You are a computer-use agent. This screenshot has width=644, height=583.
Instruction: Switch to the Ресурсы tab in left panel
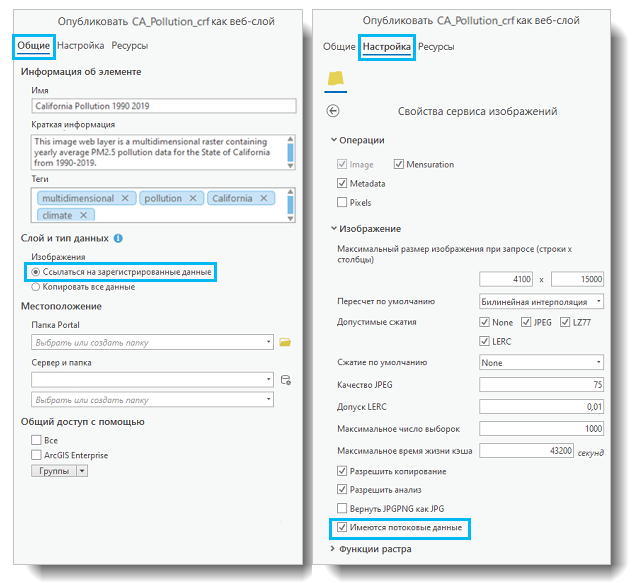click(129, 45)
